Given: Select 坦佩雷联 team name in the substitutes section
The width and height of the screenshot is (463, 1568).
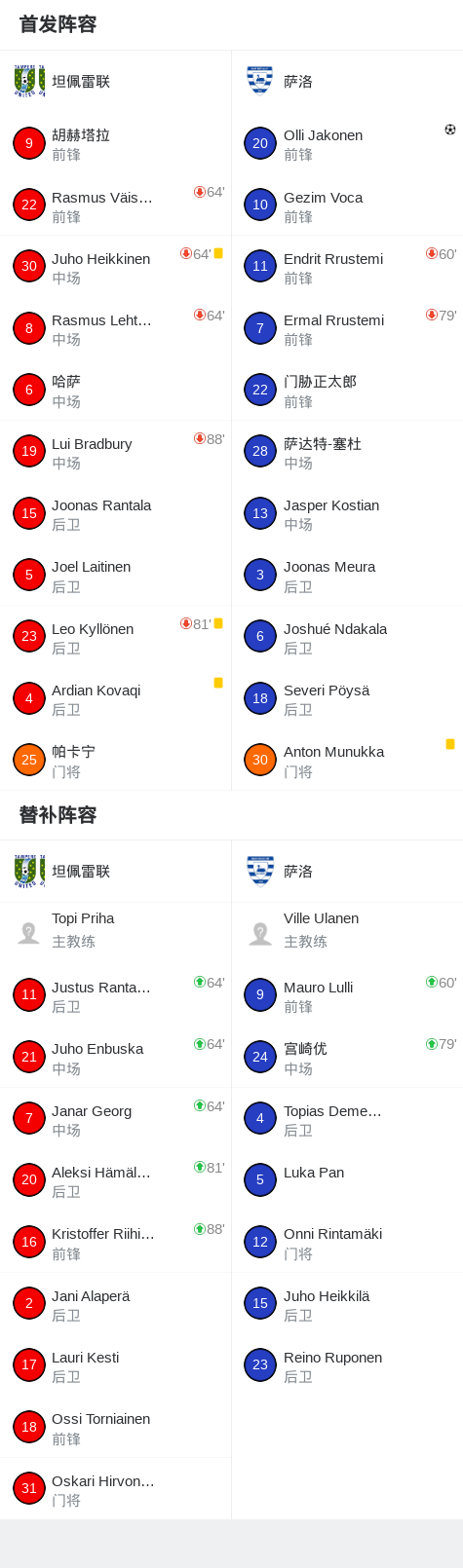Looking at the screenshot, I should pyautogui.click(x=81, y=872).
